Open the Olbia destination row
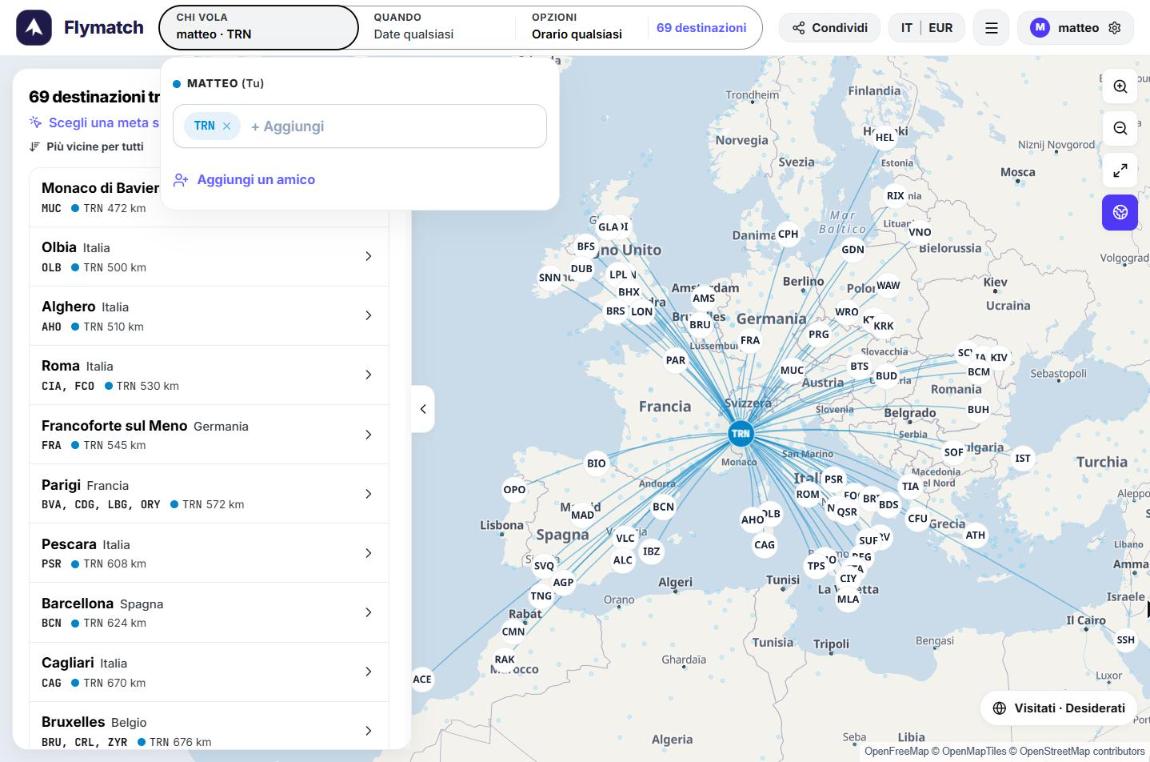This screenshot has height=762, width=1150. pos(209,256)
